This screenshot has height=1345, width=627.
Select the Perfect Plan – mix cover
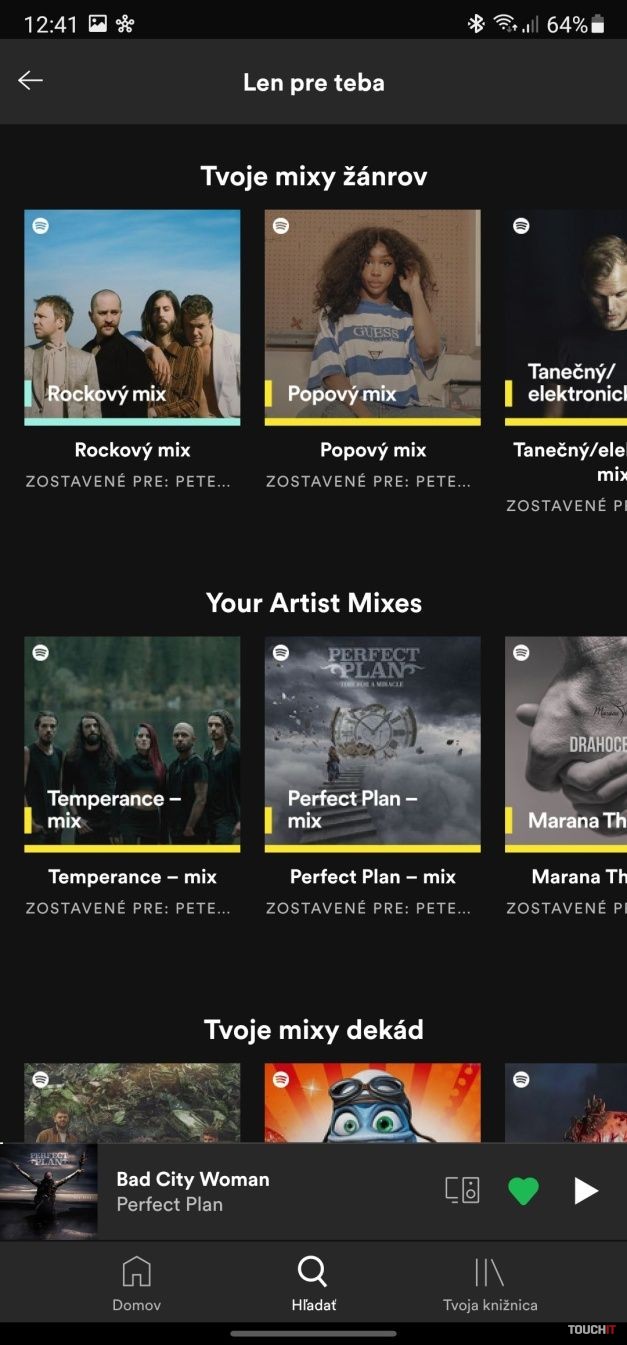372,744
